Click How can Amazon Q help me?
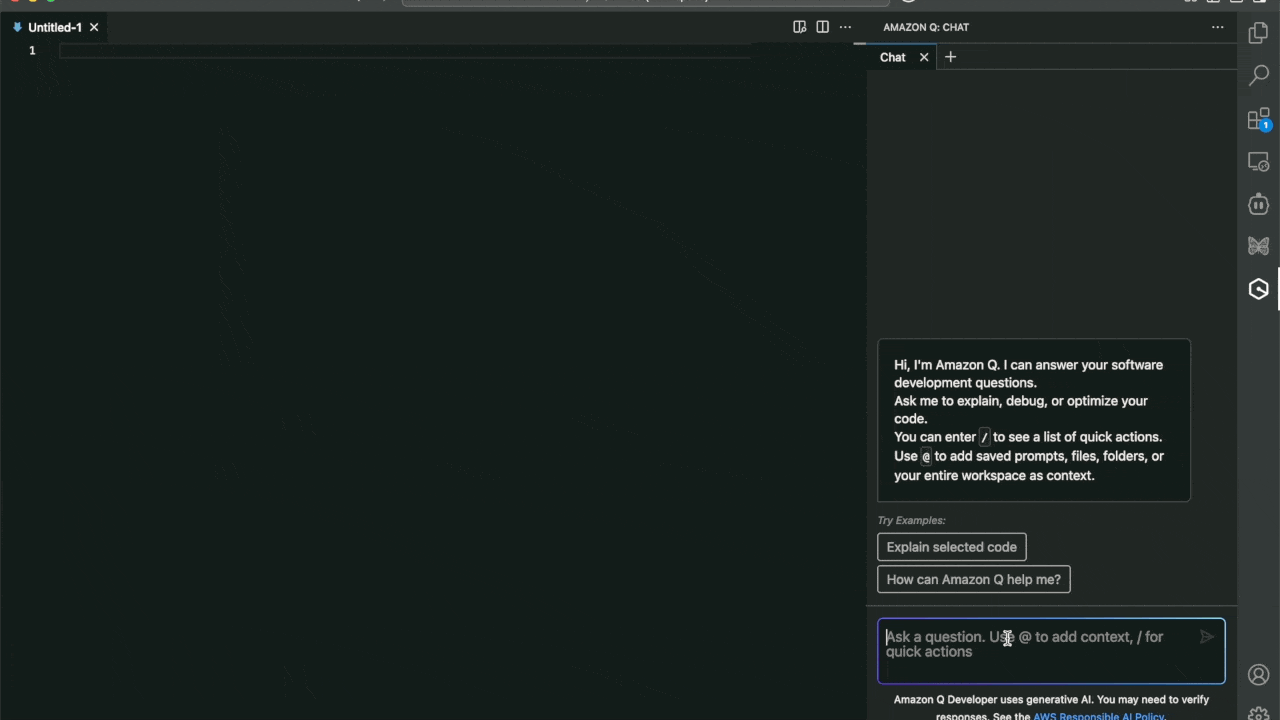This screenshot has height=720, width=1280. (x=974, y=579)
